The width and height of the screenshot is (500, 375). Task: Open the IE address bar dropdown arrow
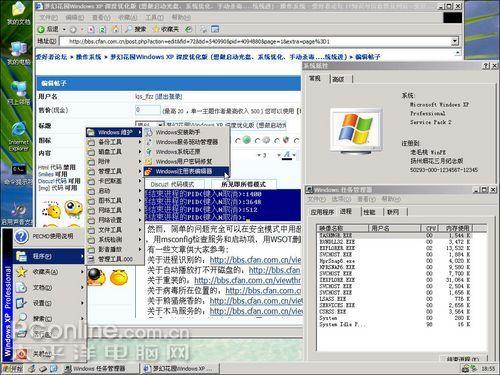coord(455,41)
